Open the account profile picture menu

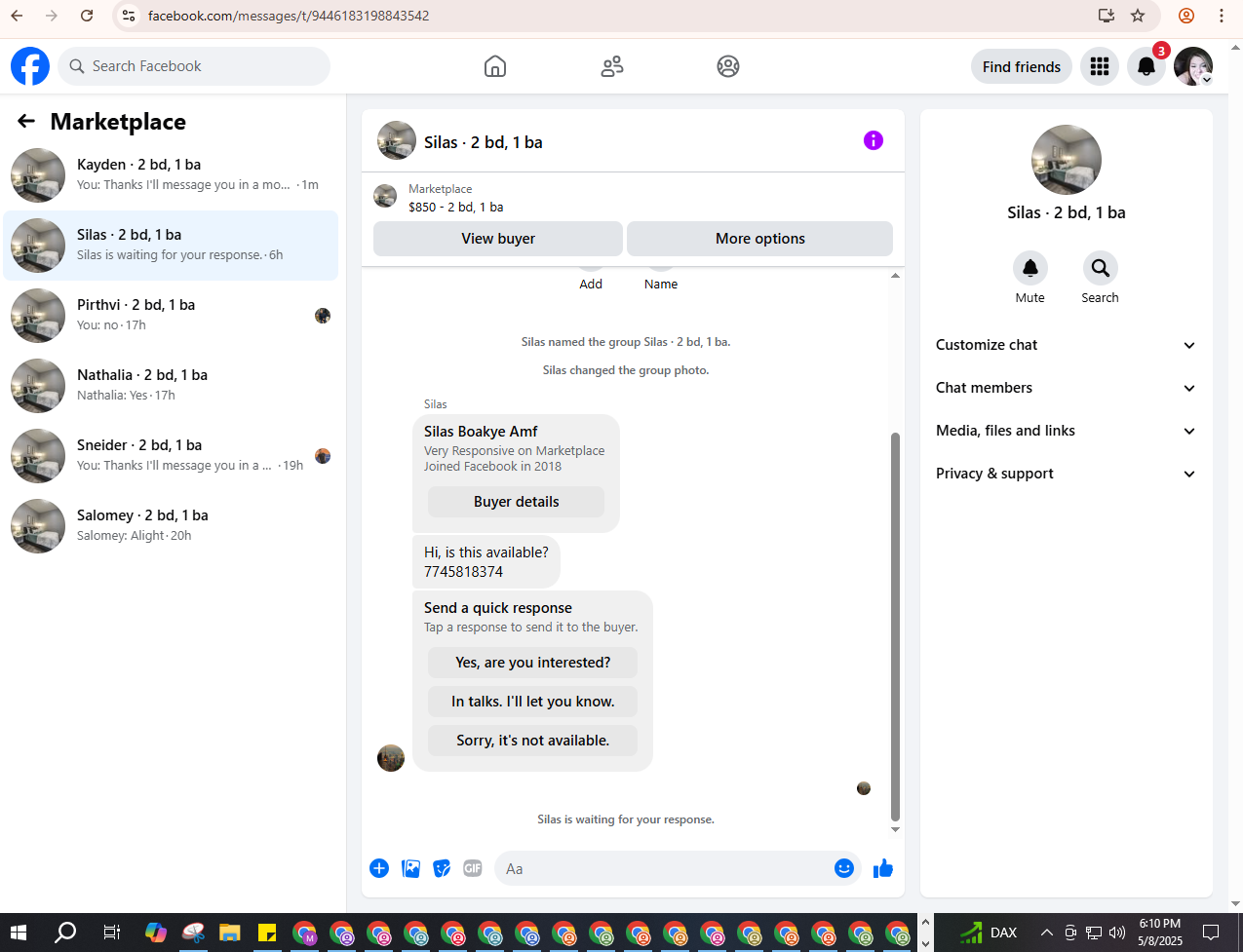(x=1193, y=66)
